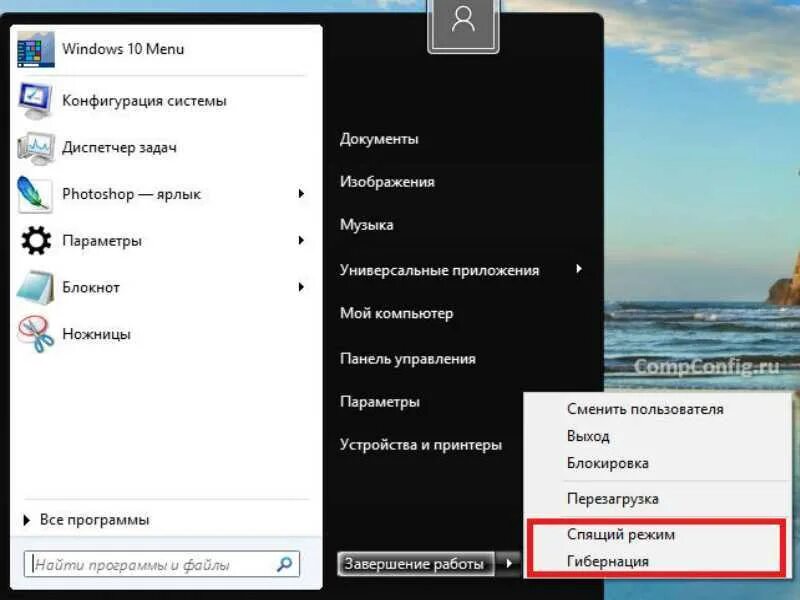Launch the Ножницы scissors icon
The image size is (800, 600).
click(x=36, y=334)
